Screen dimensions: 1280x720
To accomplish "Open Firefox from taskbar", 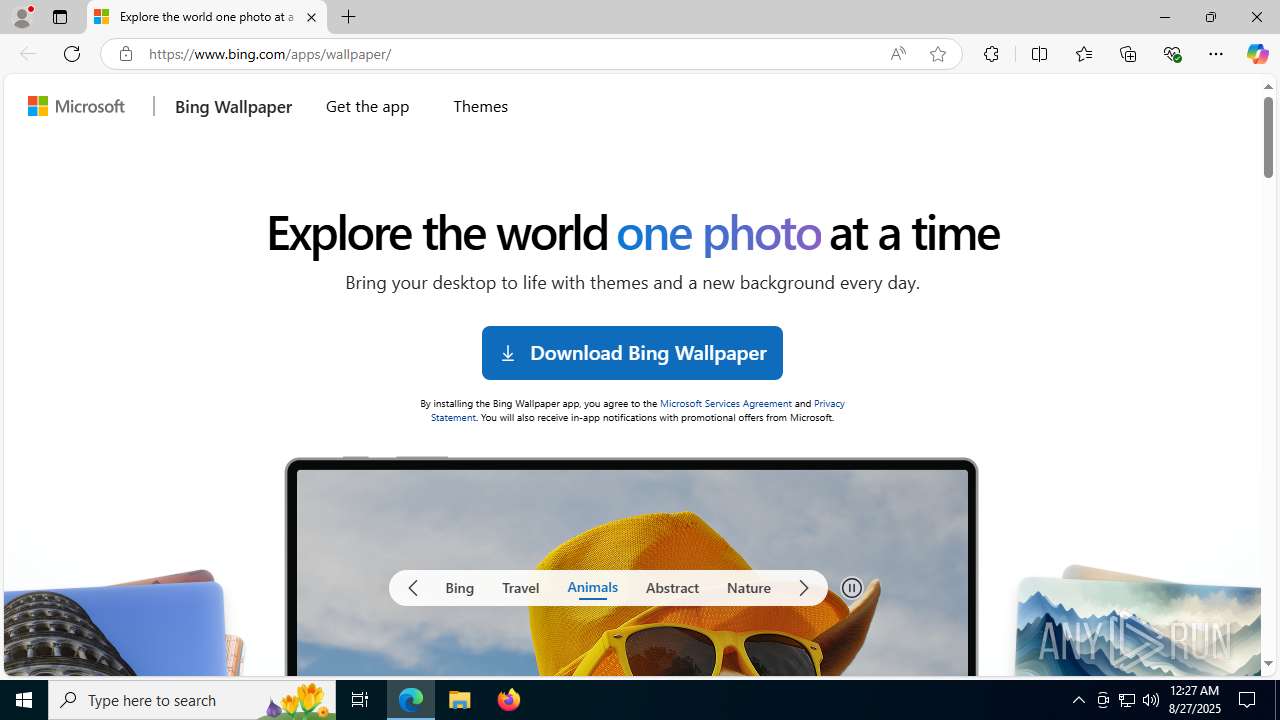I will 509,700.
